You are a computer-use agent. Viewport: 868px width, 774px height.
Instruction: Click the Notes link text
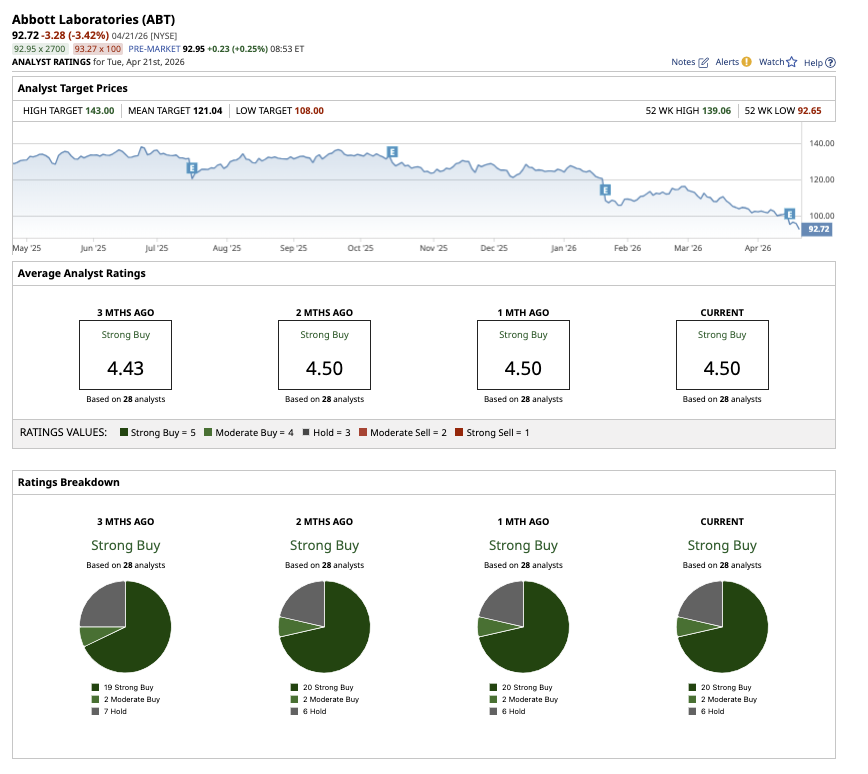click(683, 62)
